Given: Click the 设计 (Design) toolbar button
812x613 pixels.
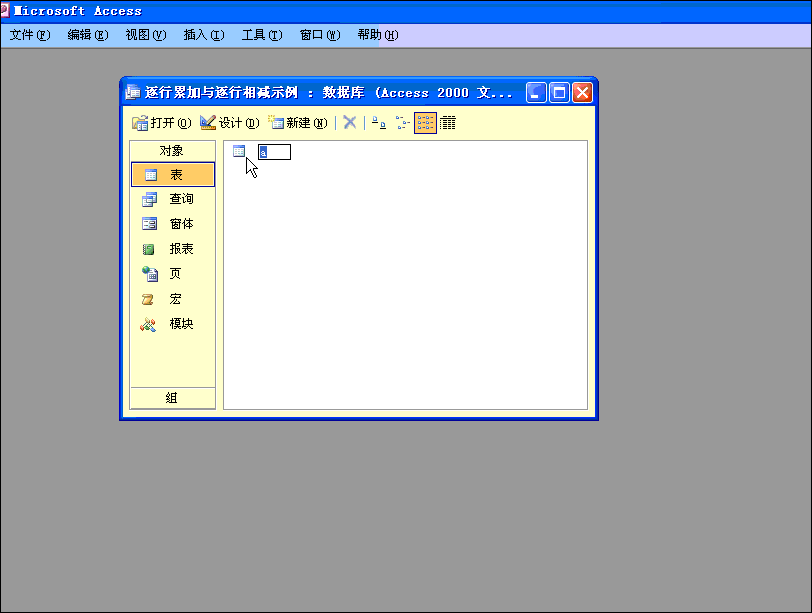Looking at the screenshot, I should pos(230,123).
